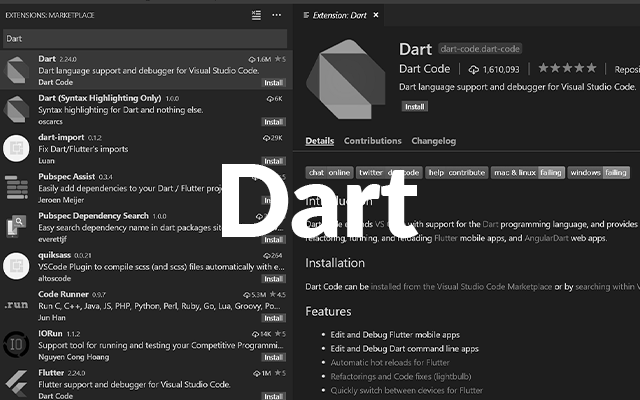
Task: Click the dart-import extension icon
Action: (16, 148)
